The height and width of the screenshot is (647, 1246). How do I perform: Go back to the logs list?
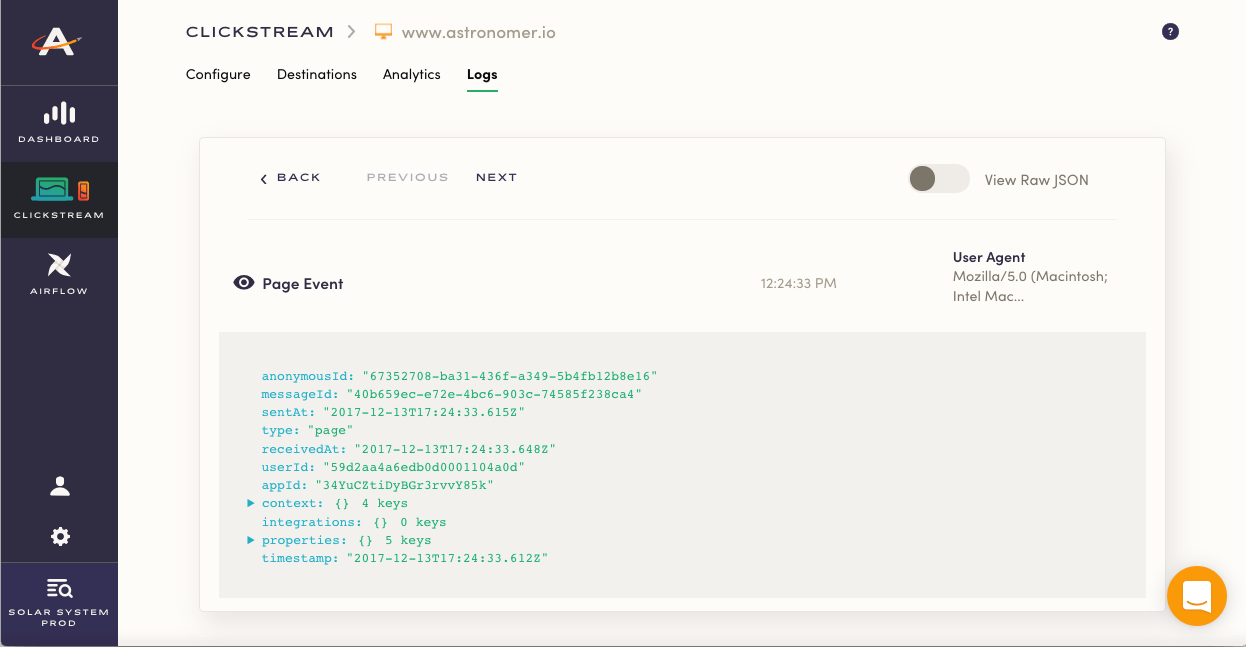coord(291,178)
